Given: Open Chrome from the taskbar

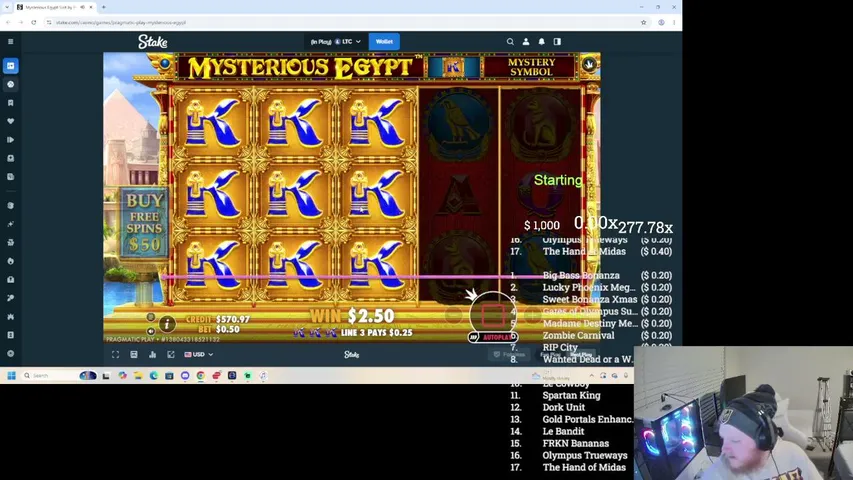Looking at the screenshot, I should pyautogui.click(x=201, y=376).
